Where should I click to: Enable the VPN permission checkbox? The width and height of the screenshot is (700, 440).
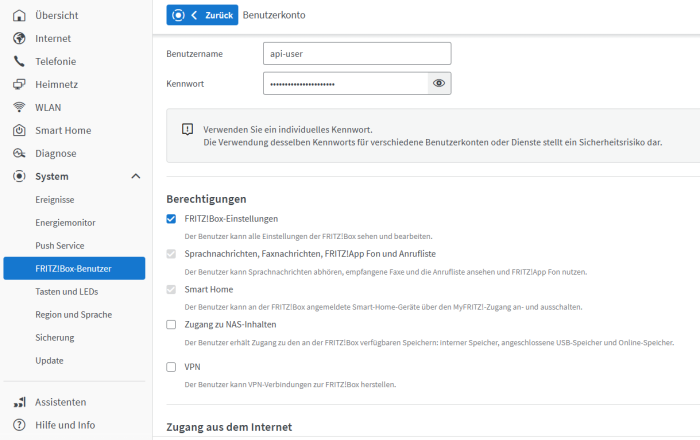point(171,367)
